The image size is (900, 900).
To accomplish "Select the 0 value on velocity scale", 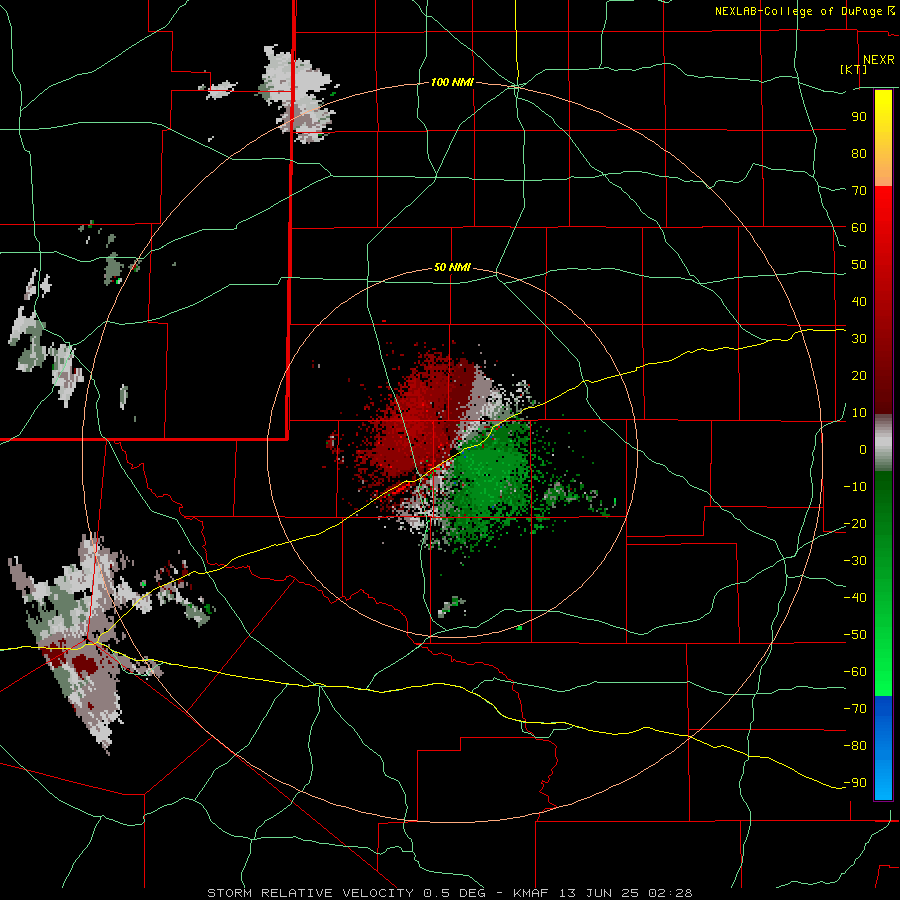I will 863,449.
